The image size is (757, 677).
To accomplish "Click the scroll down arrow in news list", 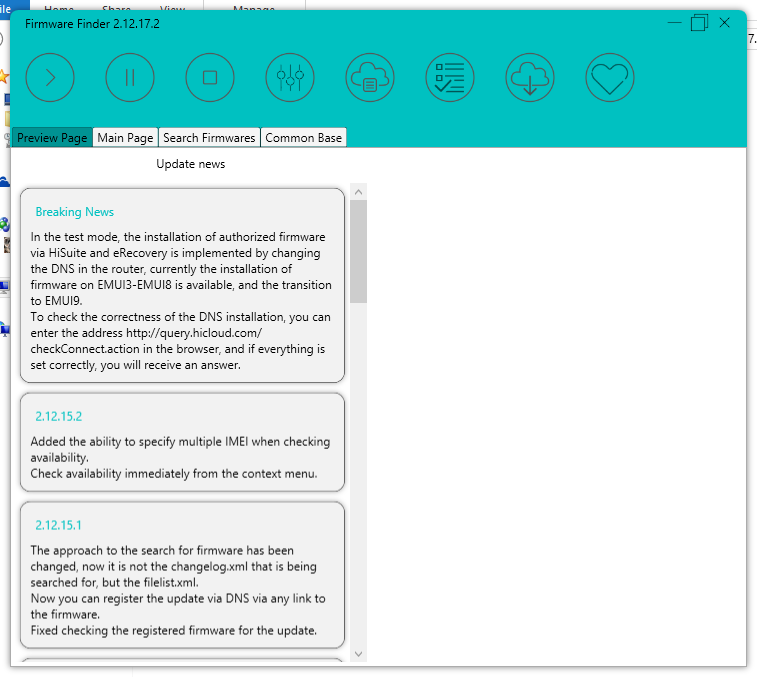I will 358,654.
